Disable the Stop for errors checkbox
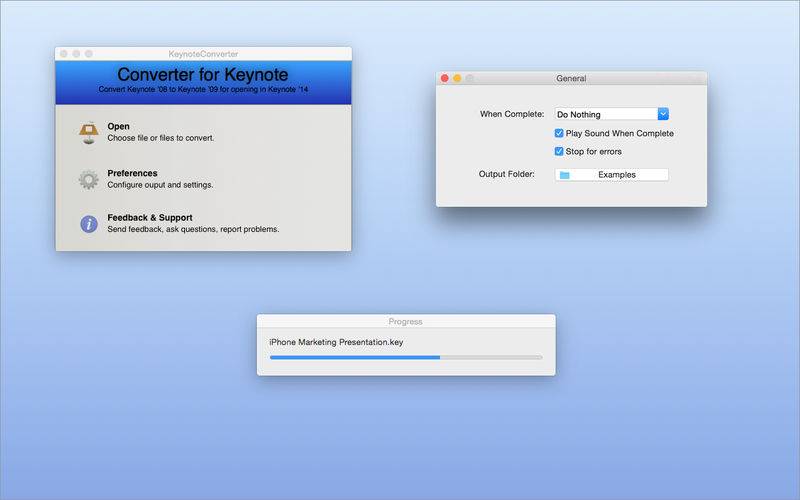The image size is (800, 500). point(559,152)
